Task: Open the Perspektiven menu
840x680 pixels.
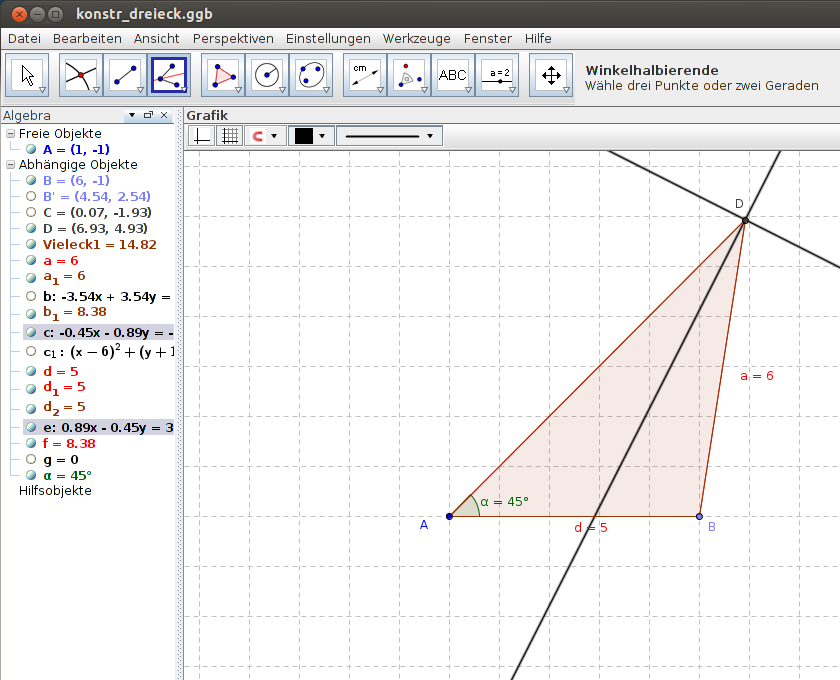Action: click(233, 38)
